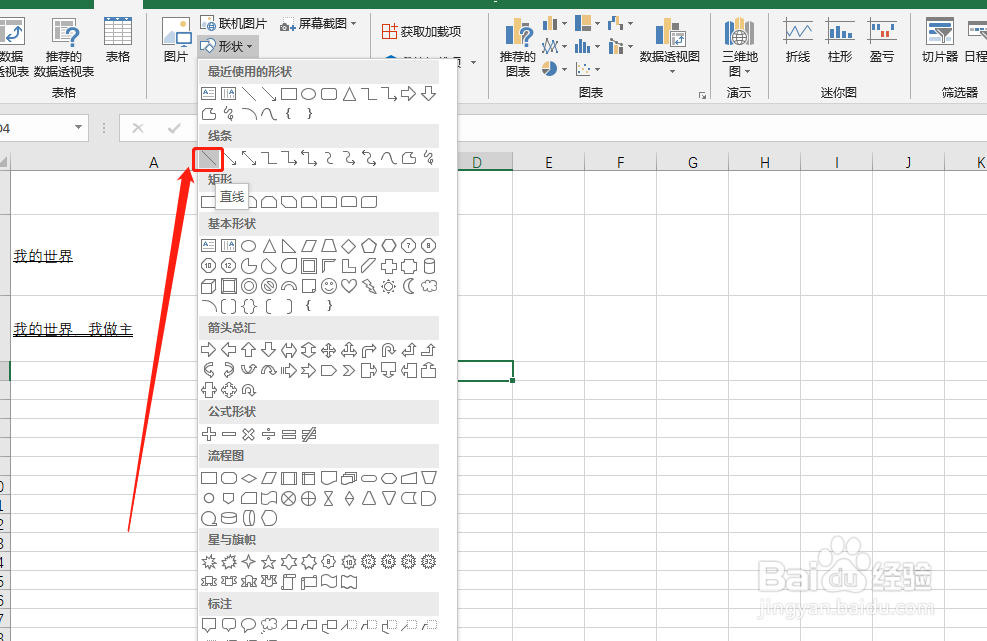Insert the Cloud basic shape

429,286
